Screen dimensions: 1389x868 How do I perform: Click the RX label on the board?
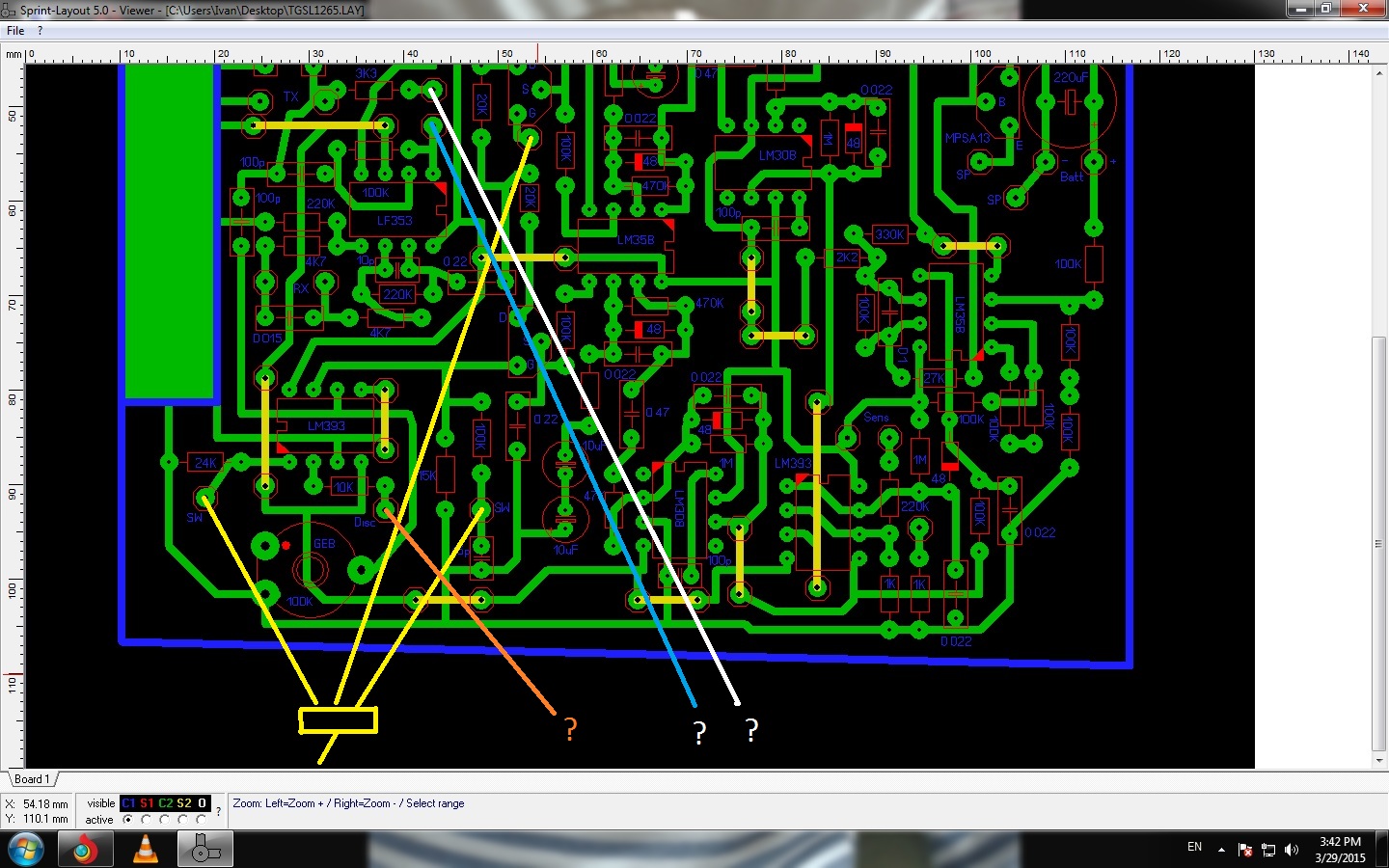301,288
